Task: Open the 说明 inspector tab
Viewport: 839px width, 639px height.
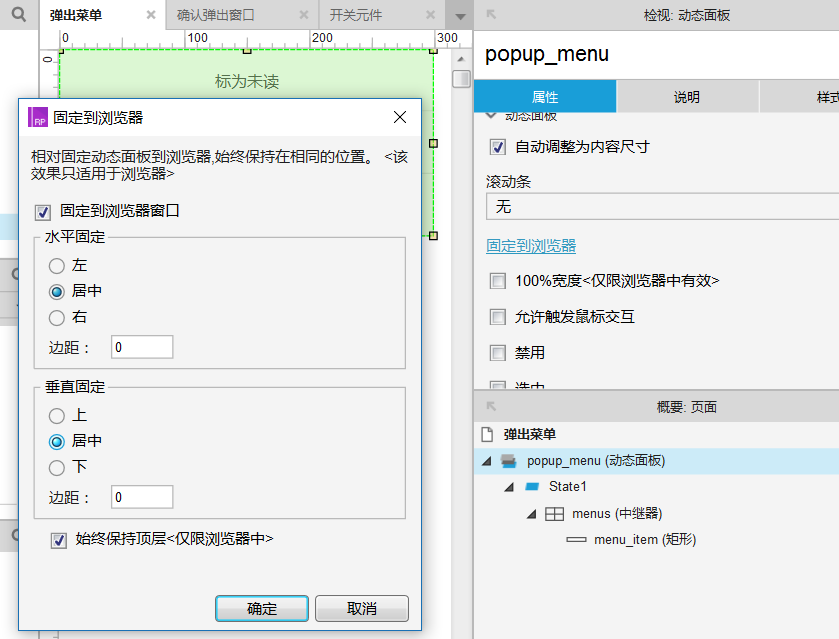Action: [687, 97]
